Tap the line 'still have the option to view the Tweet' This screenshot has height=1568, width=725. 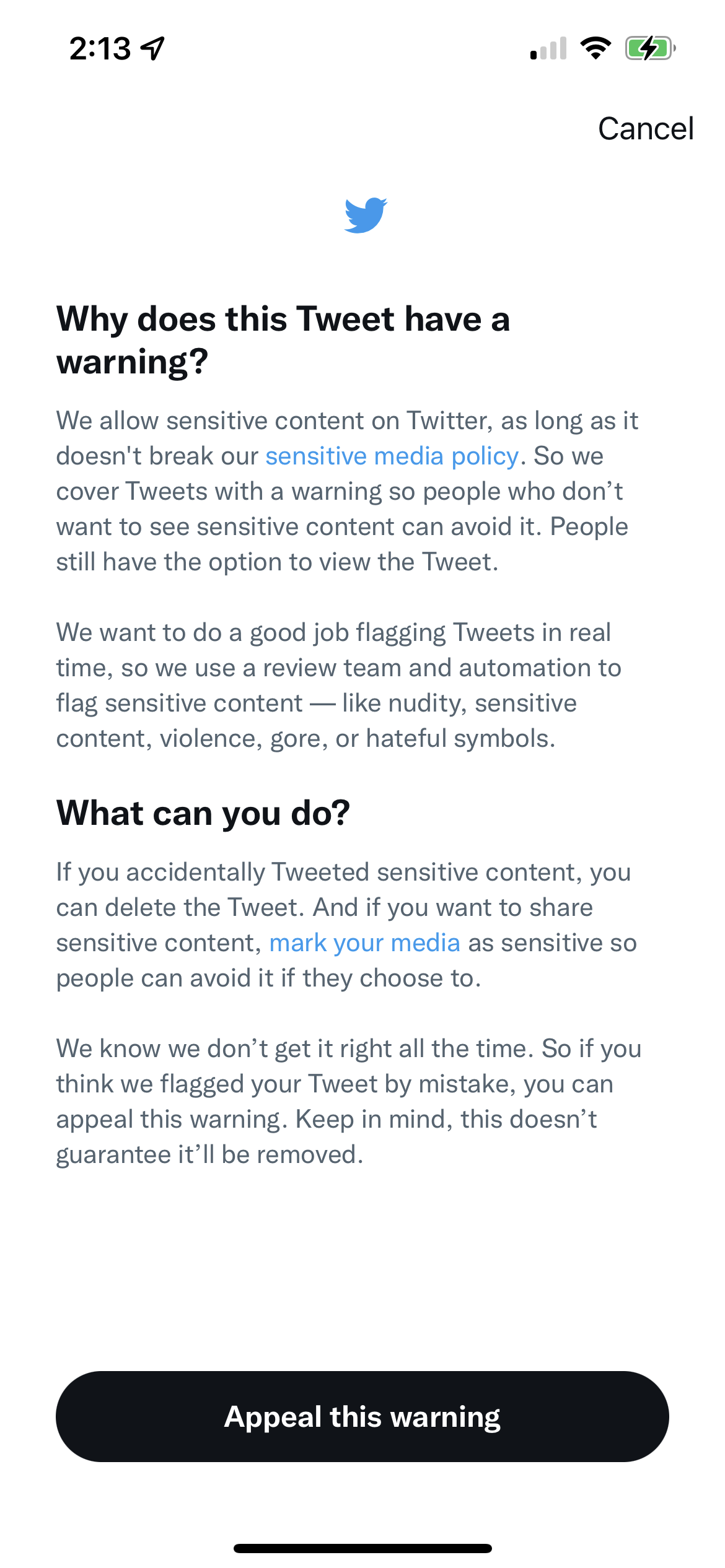click(277, 562)
